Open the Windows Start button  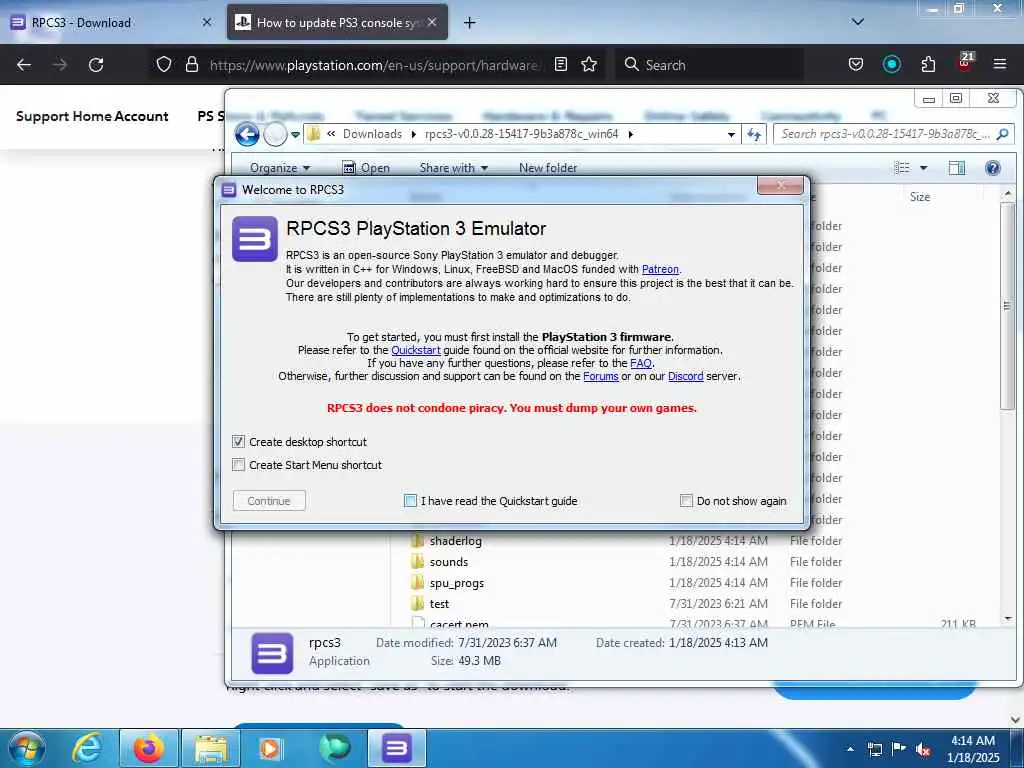click(x=27, y=748)
